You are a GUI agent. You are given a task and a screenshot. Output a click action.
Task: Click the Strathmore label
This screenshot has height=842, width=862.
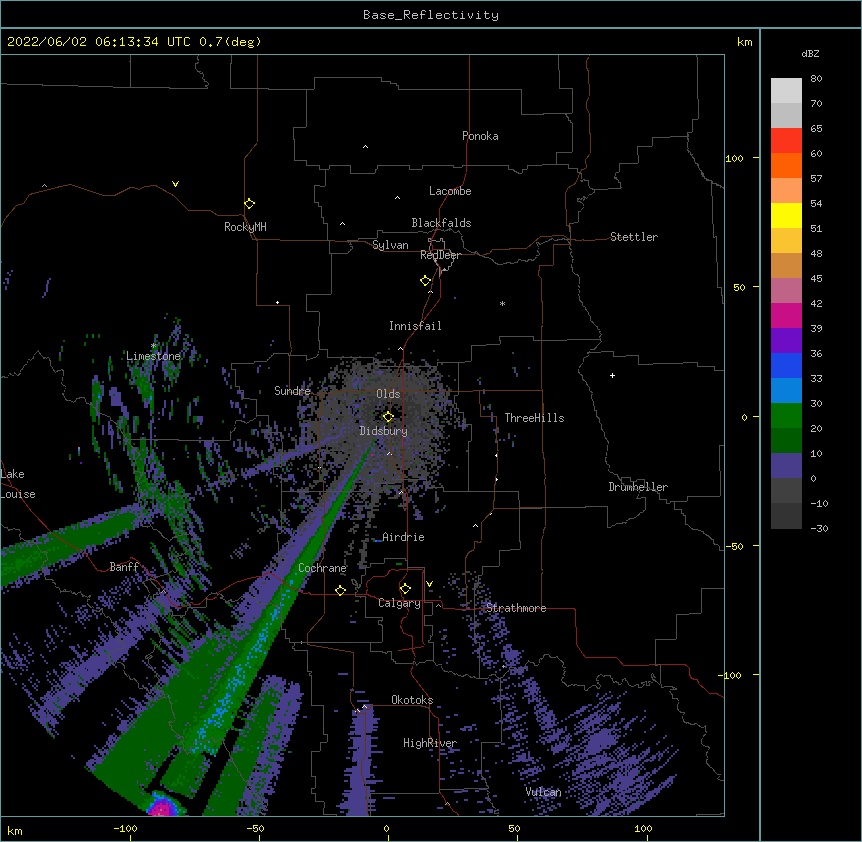pos(516,608)
